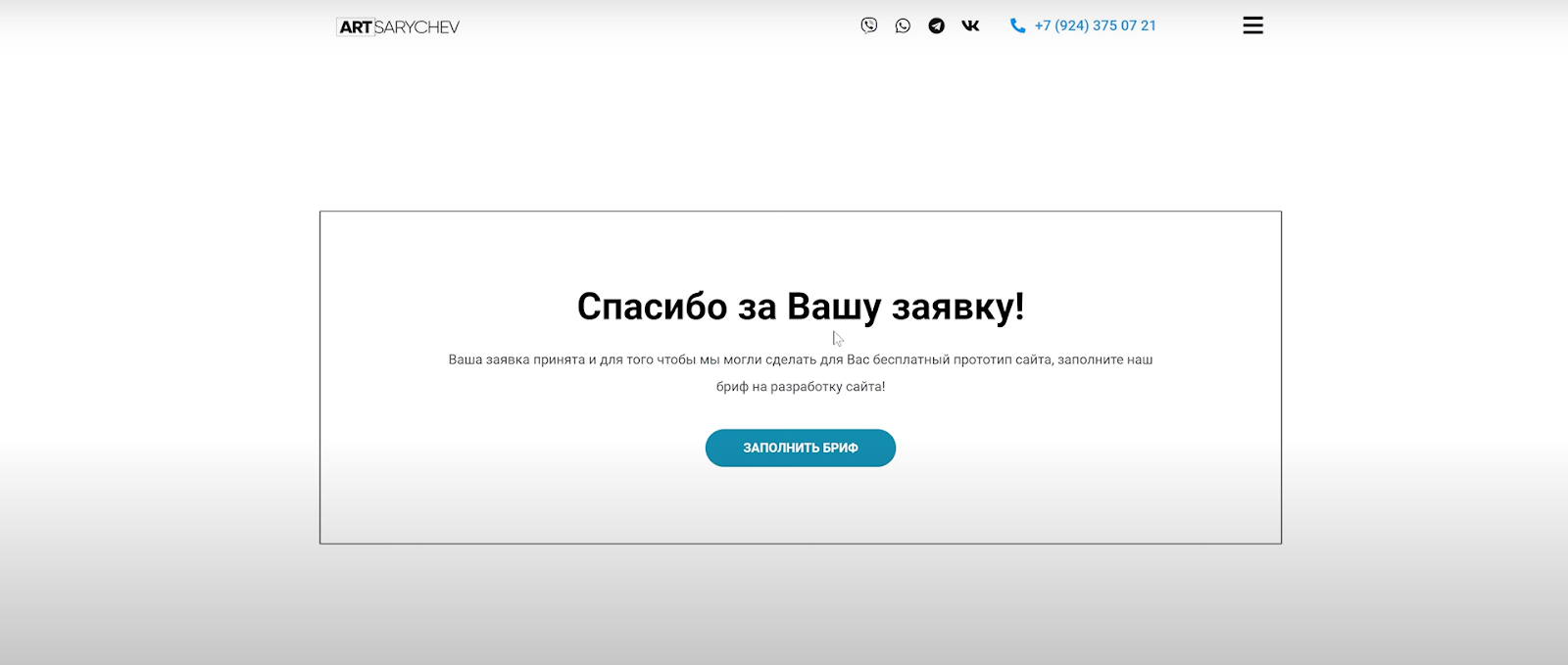Image resolution: width=1568 pixels, height=665 pixels.
Task: Click the heading Спасибо за Вашу заявку!
Action: [x=800, y=307]
